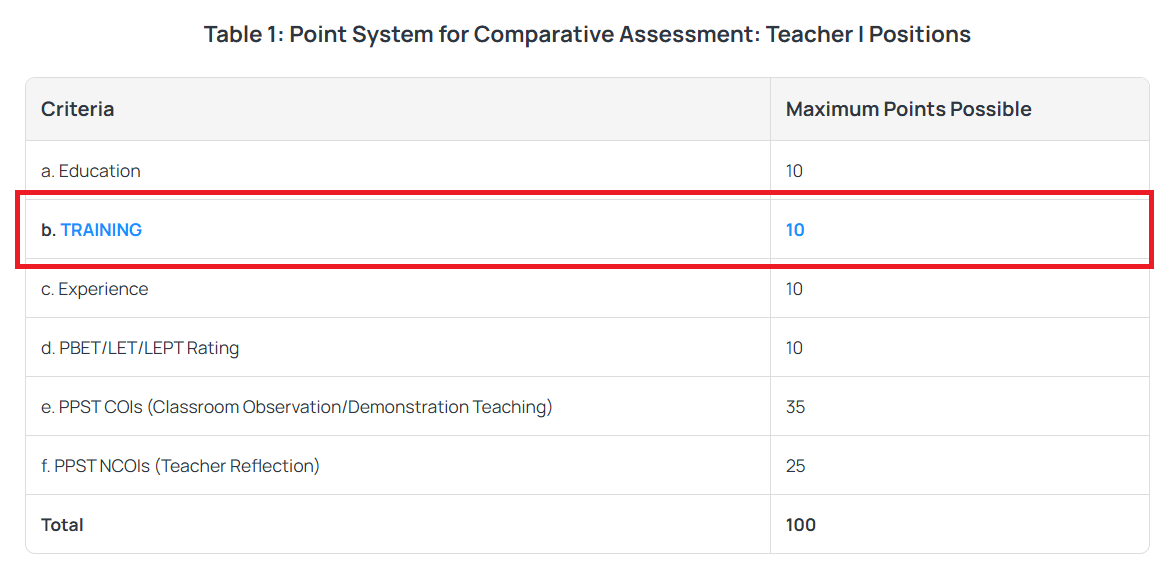The height and width of the screenshot is (571, 1171).
Task: Click the PPST NCOIs Teacher Reflection row
Action: point(180,466)
